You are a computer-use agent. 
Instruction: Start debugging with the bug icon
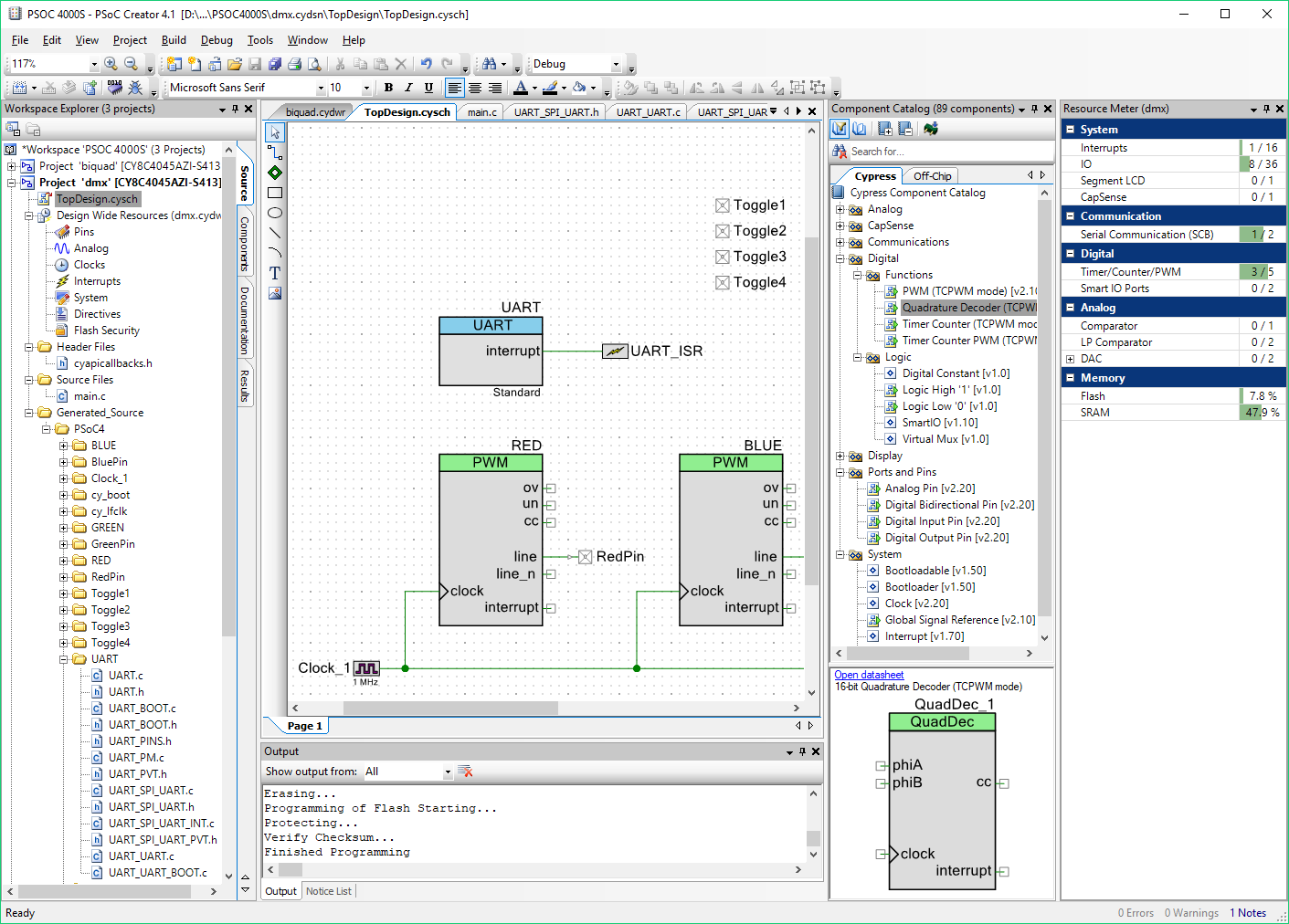(135, 88)
